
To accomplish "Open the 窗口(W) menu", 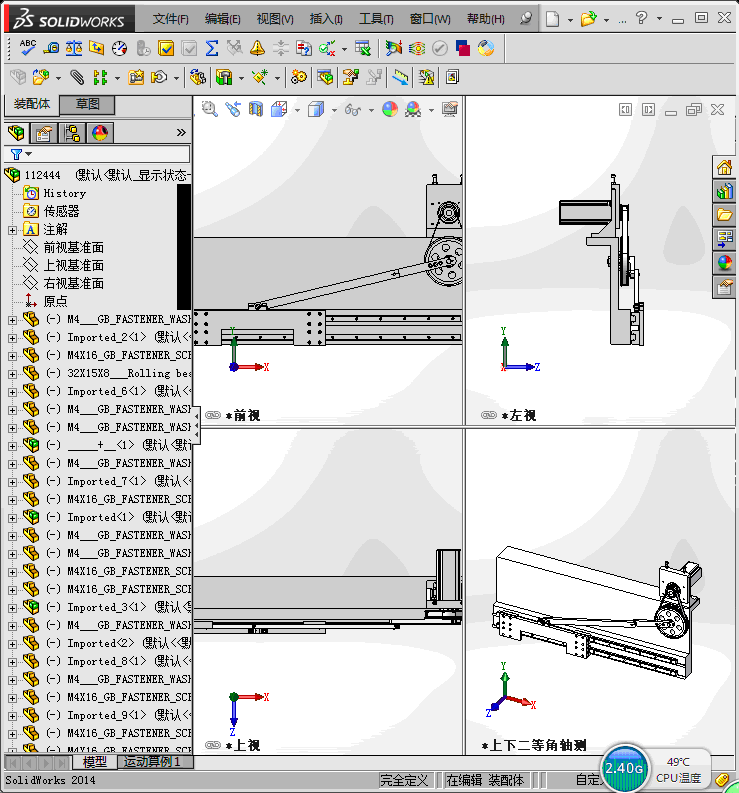I will coord(430,19).
